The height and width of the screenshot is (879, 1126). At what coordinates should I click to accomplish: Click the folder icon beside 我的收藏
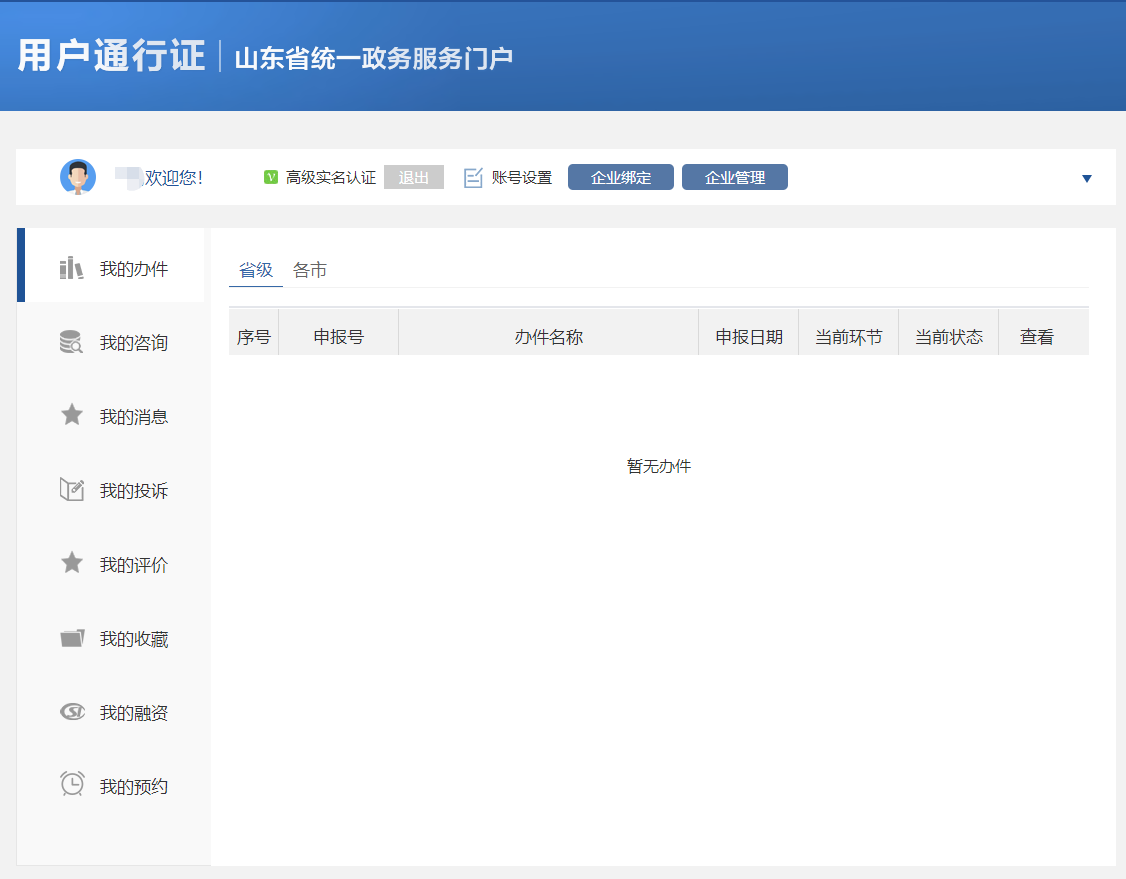(72, 638)
